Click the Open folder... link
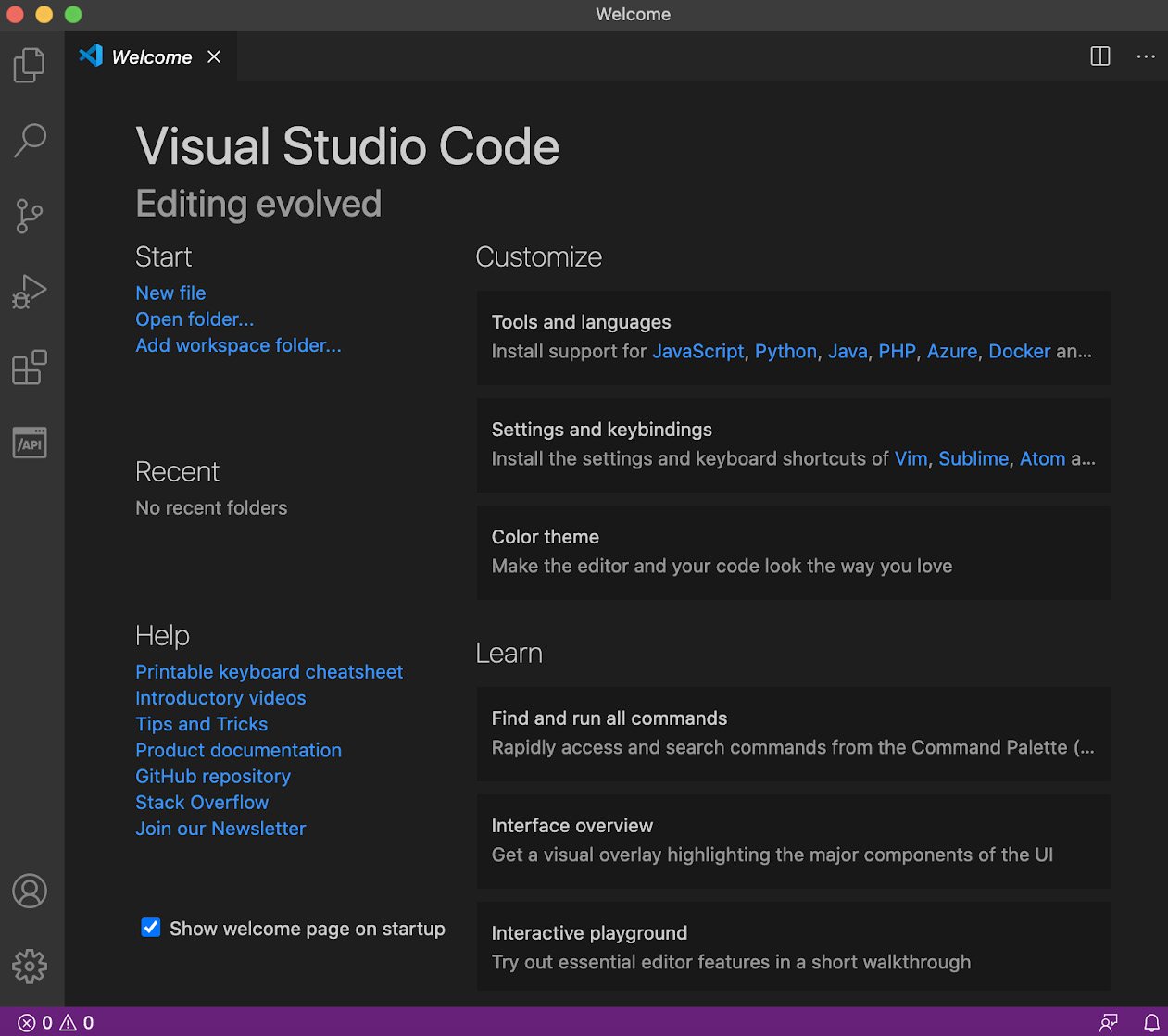 pos(195,319)
